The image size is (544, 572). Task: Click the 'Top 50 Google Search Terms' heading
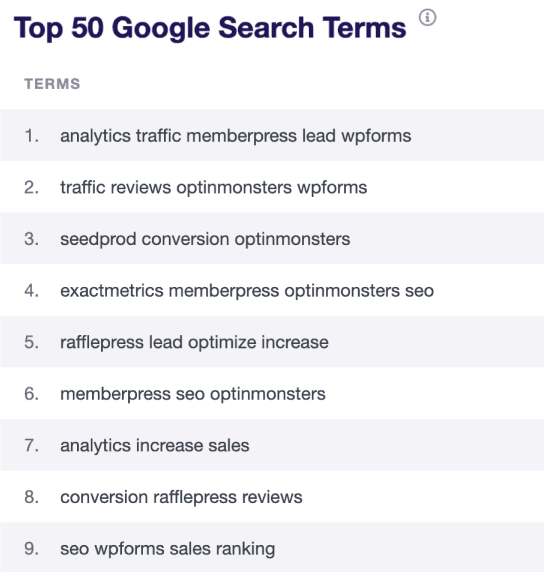click(x=210, y=28)
